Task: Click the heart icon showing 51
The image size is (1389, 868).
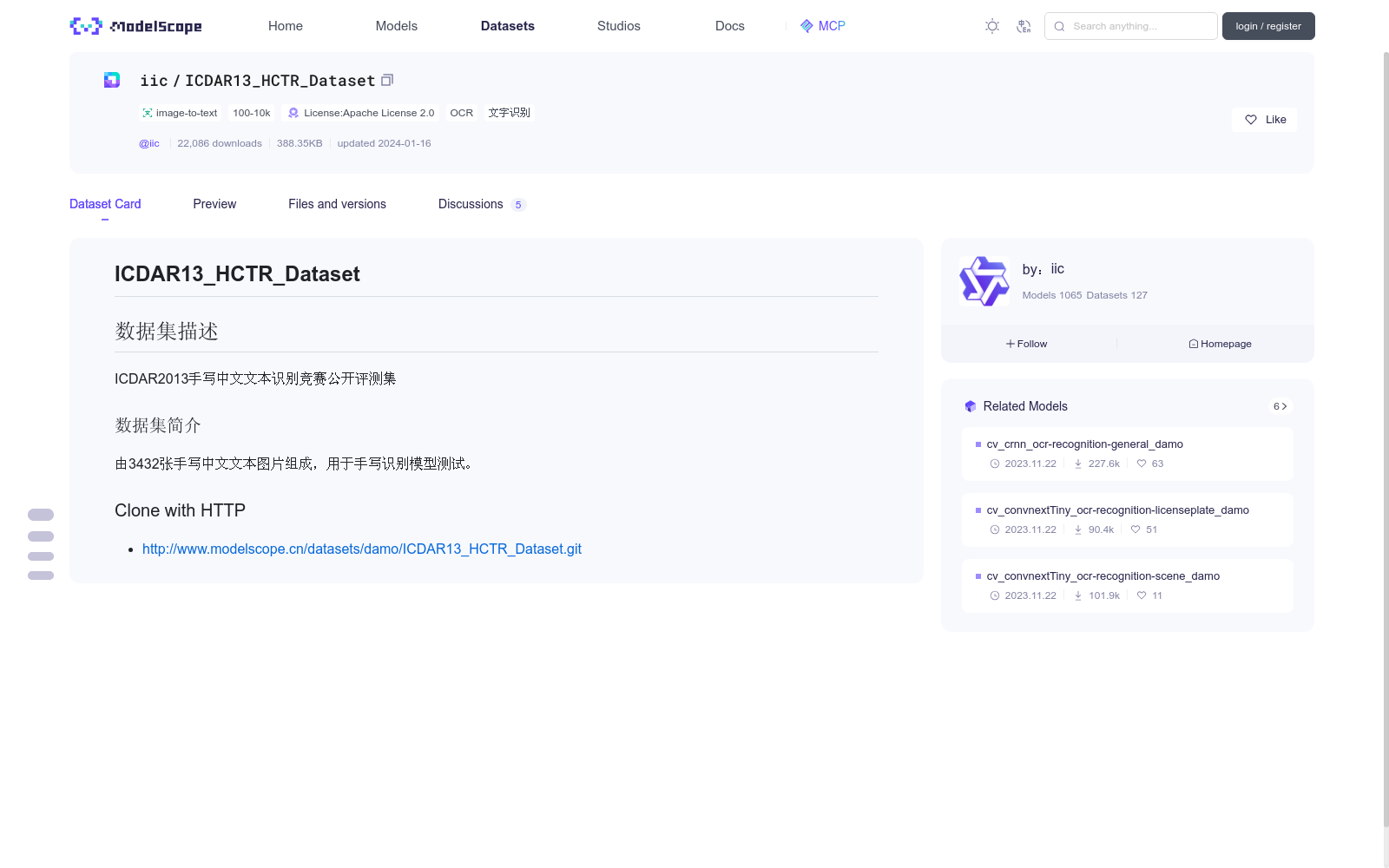Action: tap(1136, 529)
